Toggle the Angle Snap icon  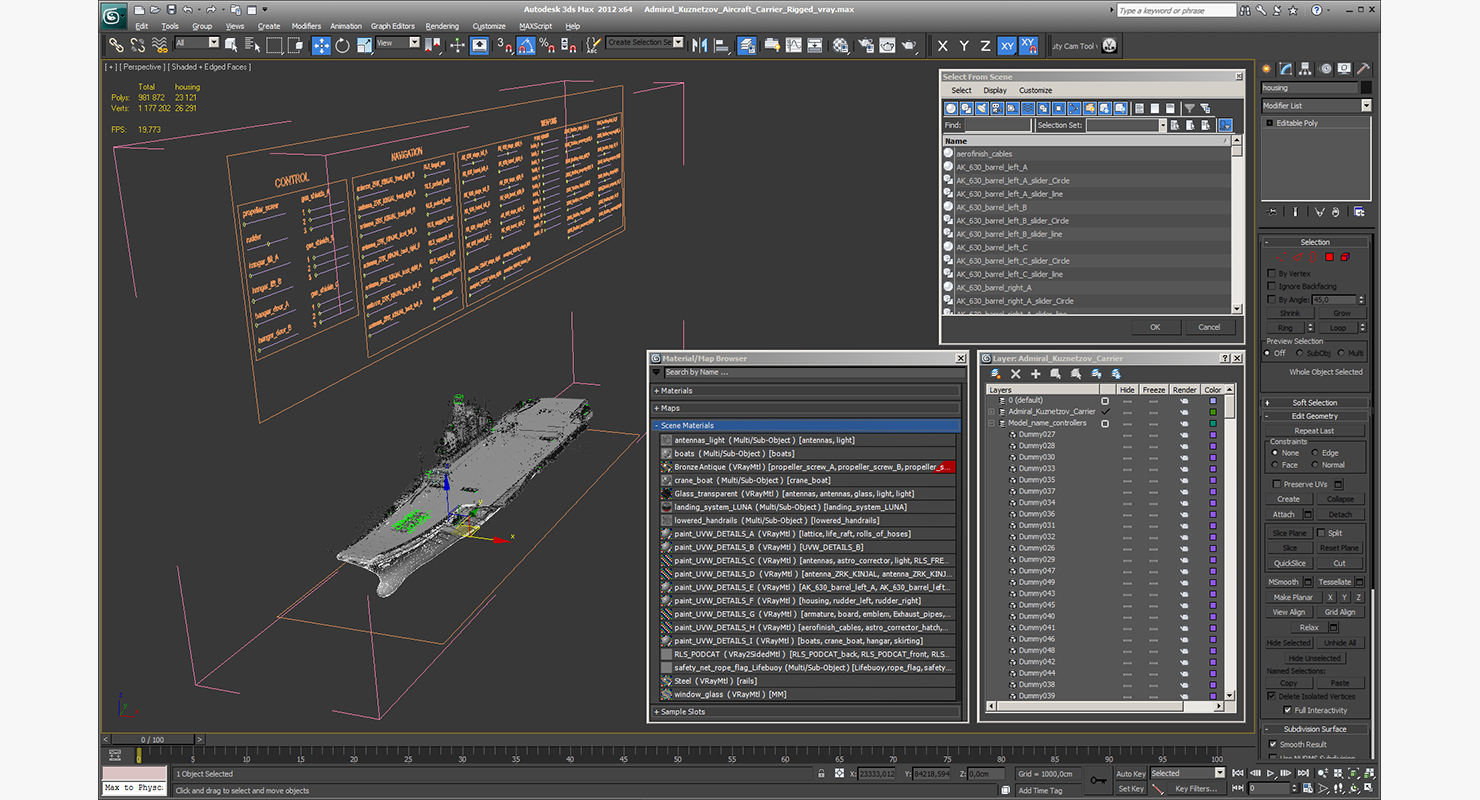pyautogui.click(x=526, y=45)
